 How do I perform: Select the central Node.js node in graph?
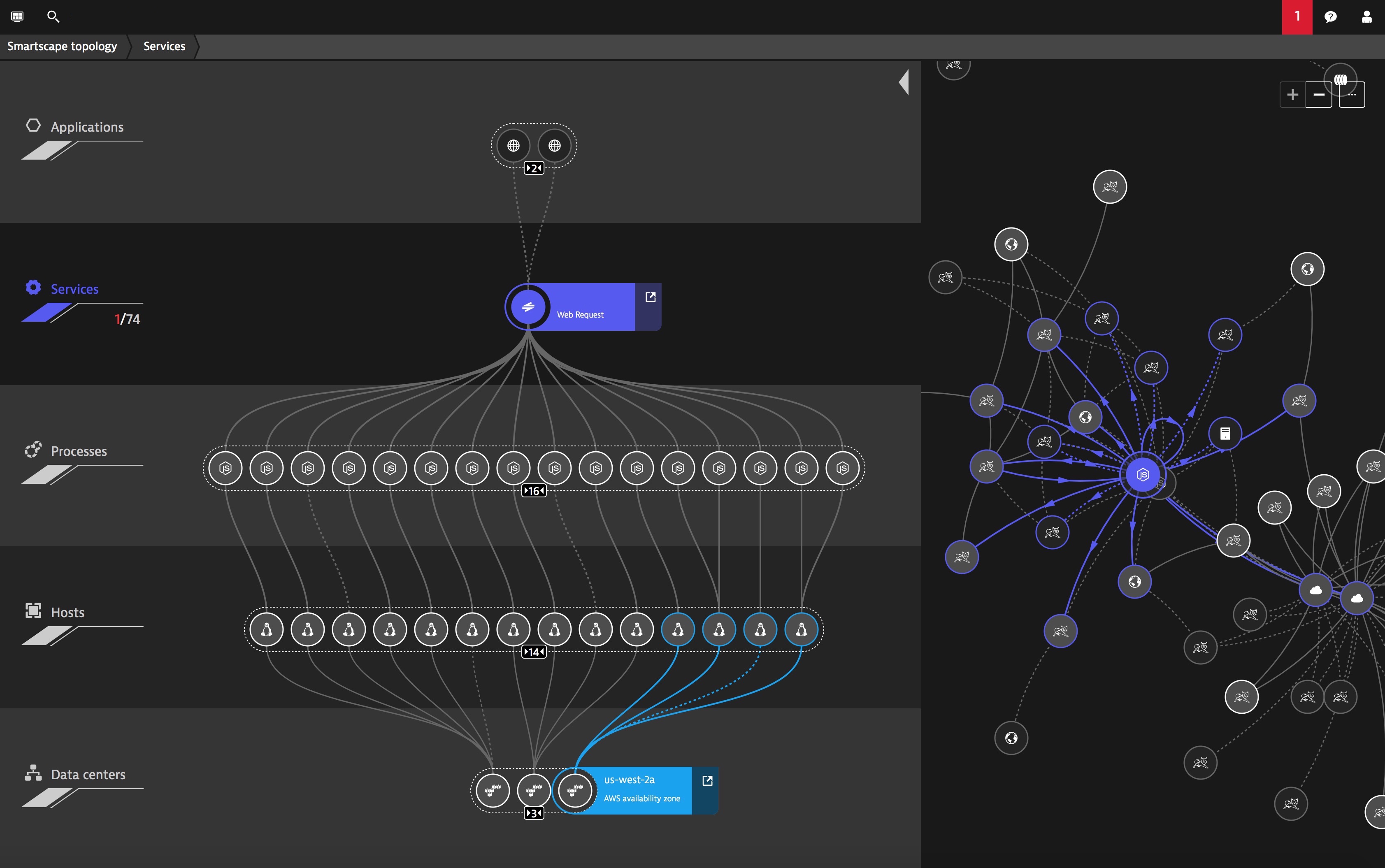point(1143,475)
